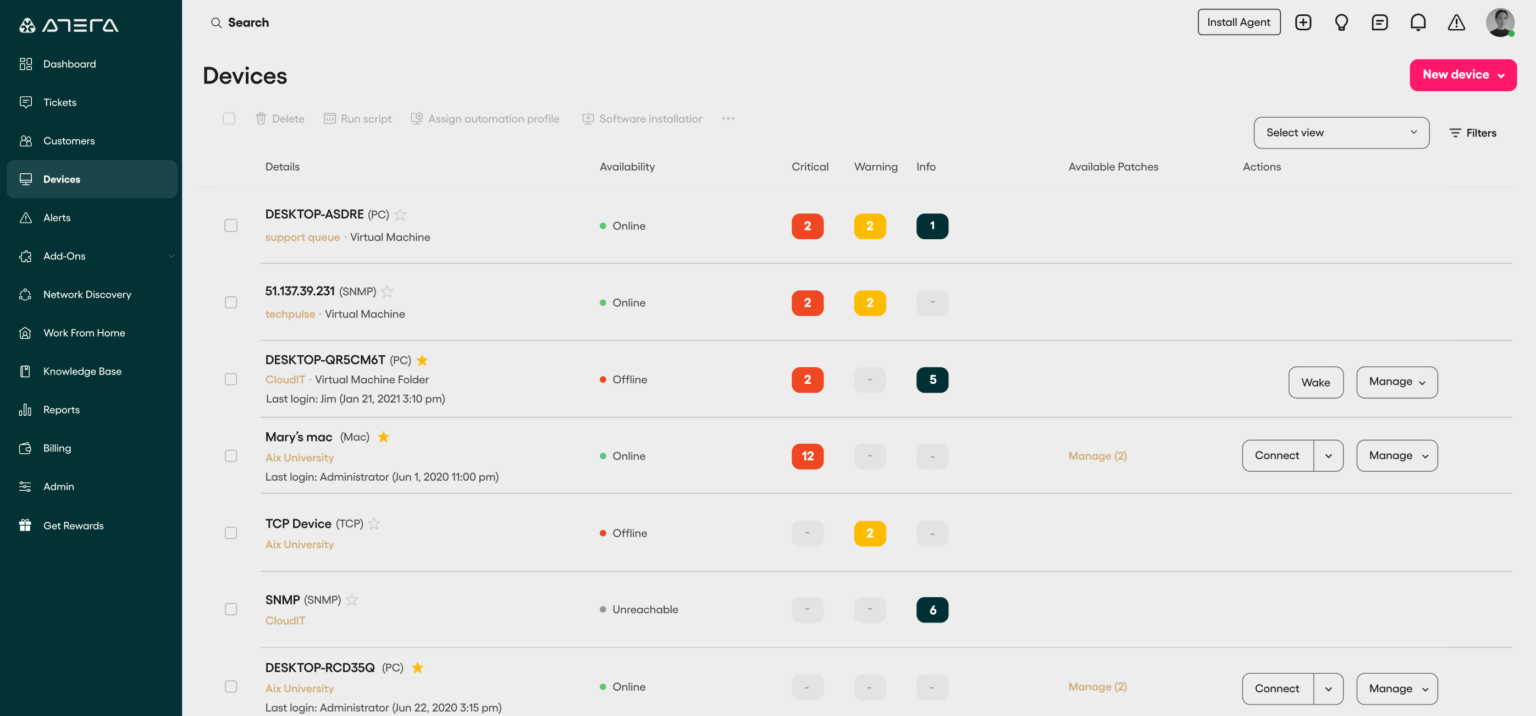Click the lightbulb ideas icon in the top bar

pyautogui.click(x=1341, y=22)
